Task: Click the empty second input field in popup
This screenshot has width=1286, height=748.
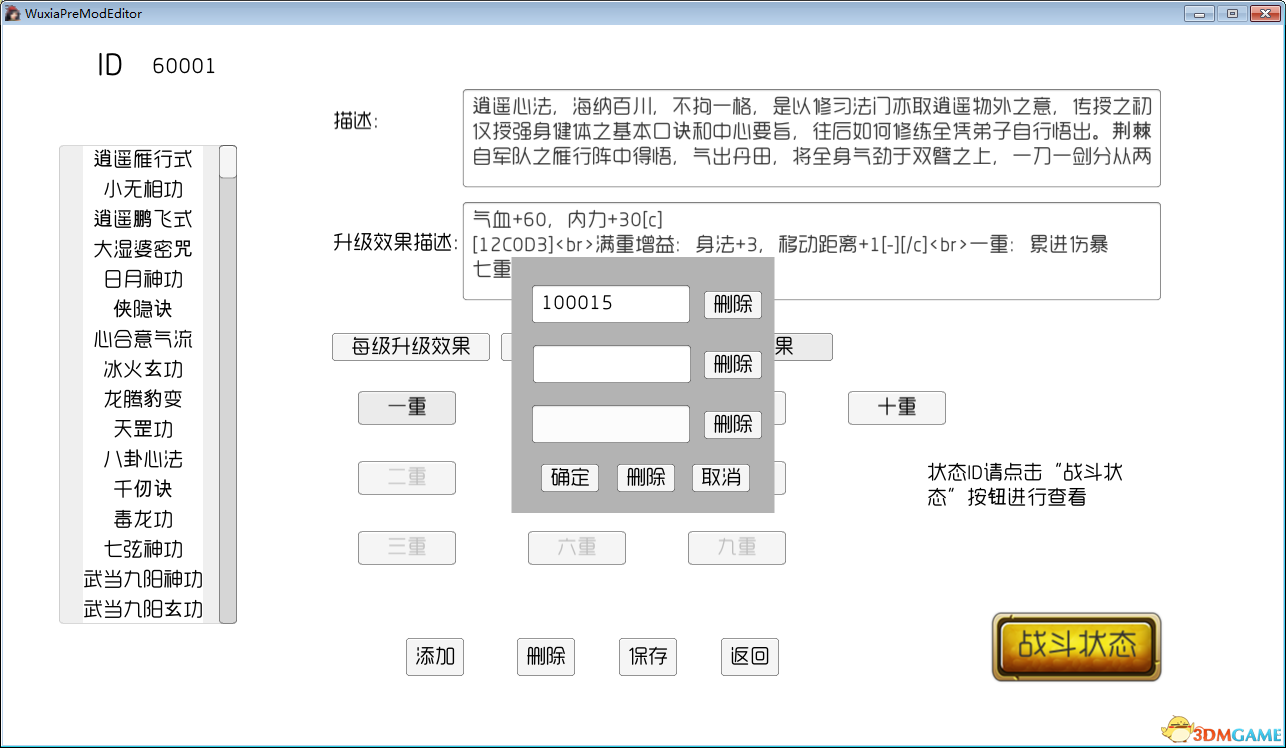Action: click(611, 364)
